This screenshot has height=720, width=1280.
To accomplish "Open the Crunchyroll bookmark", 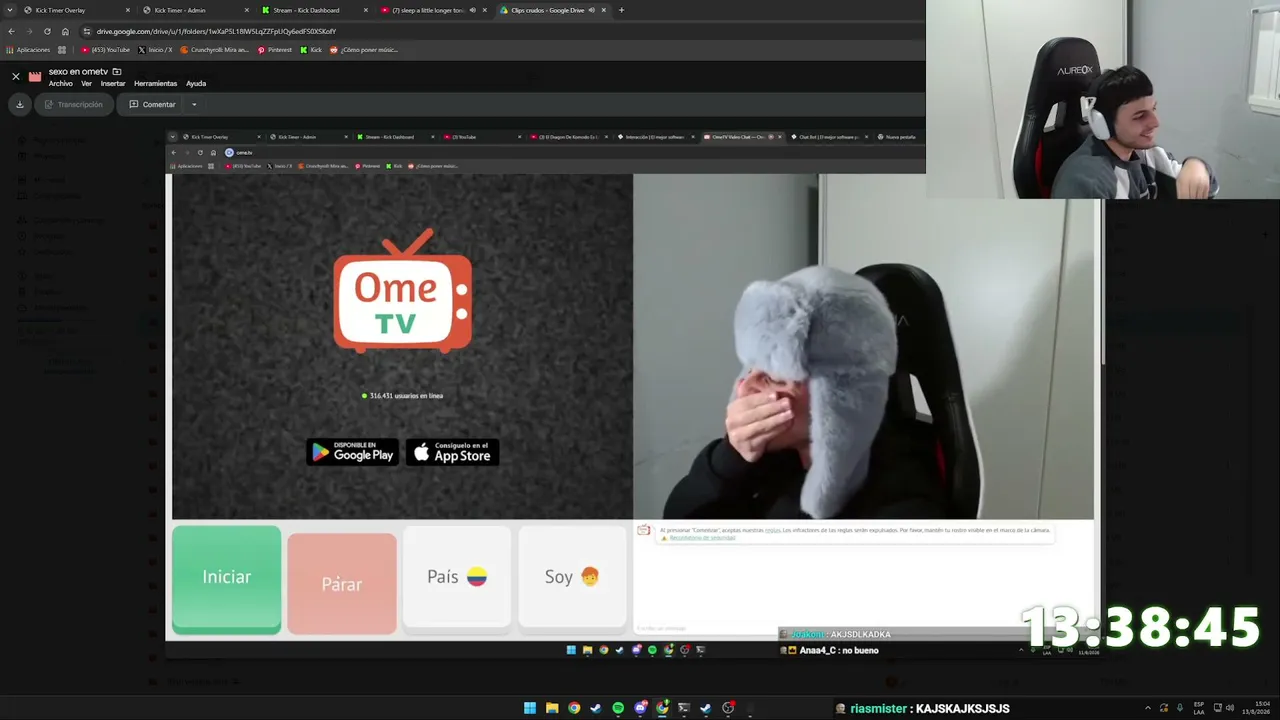I will point(215,50).
